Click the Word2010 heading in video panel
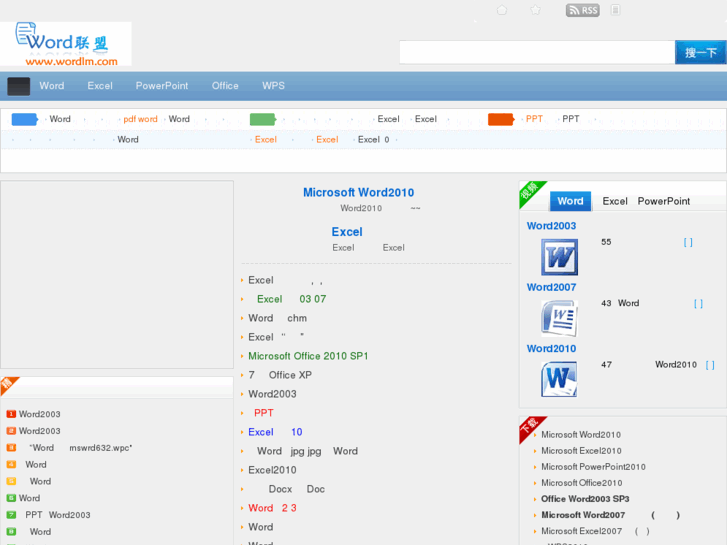This screenshot has width=727, height=545. pyautogui.click(x=551, y=348)
